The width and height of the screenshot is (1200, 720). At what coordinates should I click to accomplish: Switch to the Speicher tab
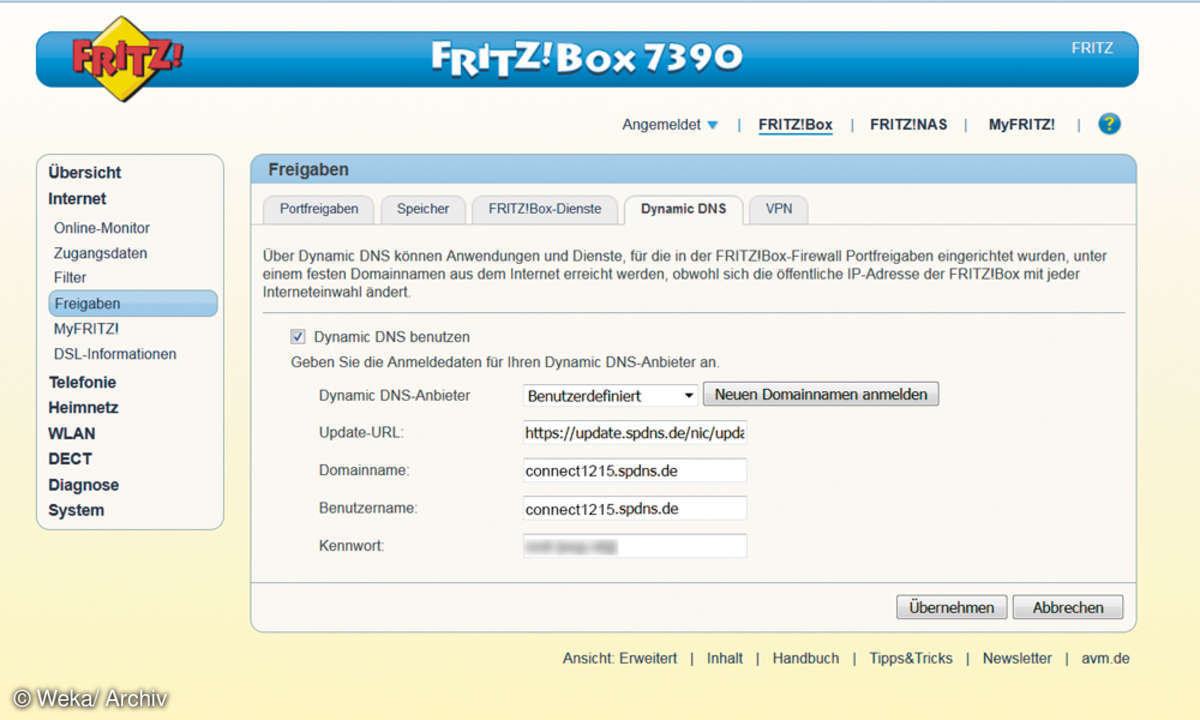tap(423, 209)
